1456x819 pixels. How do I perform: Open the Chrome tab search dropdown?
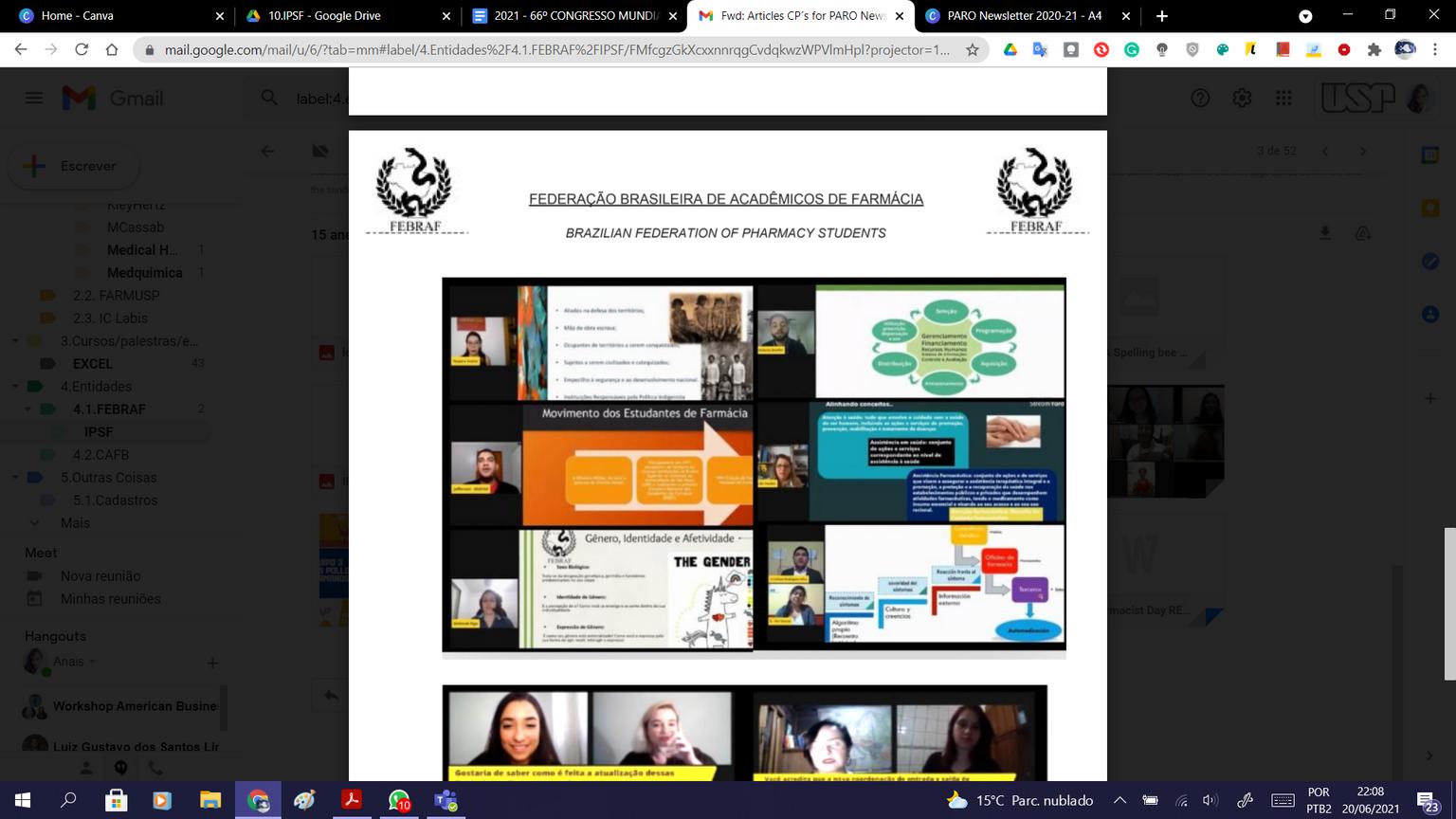point(1305,16)
